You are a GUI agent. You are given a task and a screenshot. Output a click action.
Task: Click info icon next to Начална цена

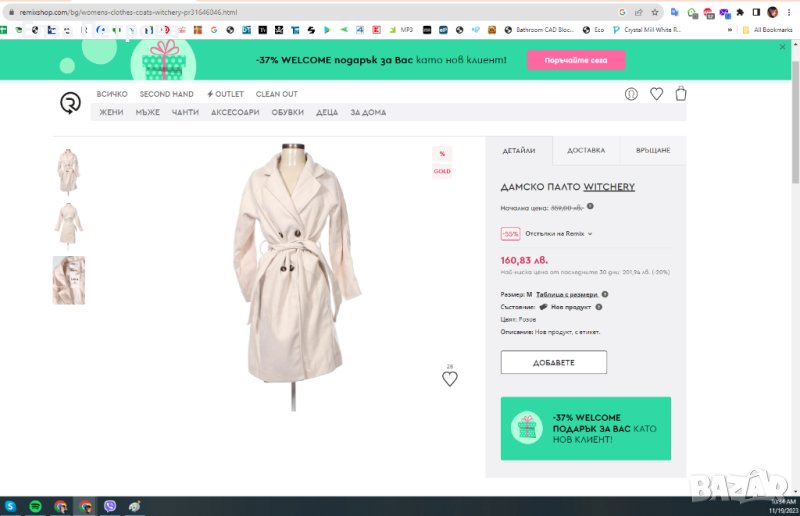point(590,206)
